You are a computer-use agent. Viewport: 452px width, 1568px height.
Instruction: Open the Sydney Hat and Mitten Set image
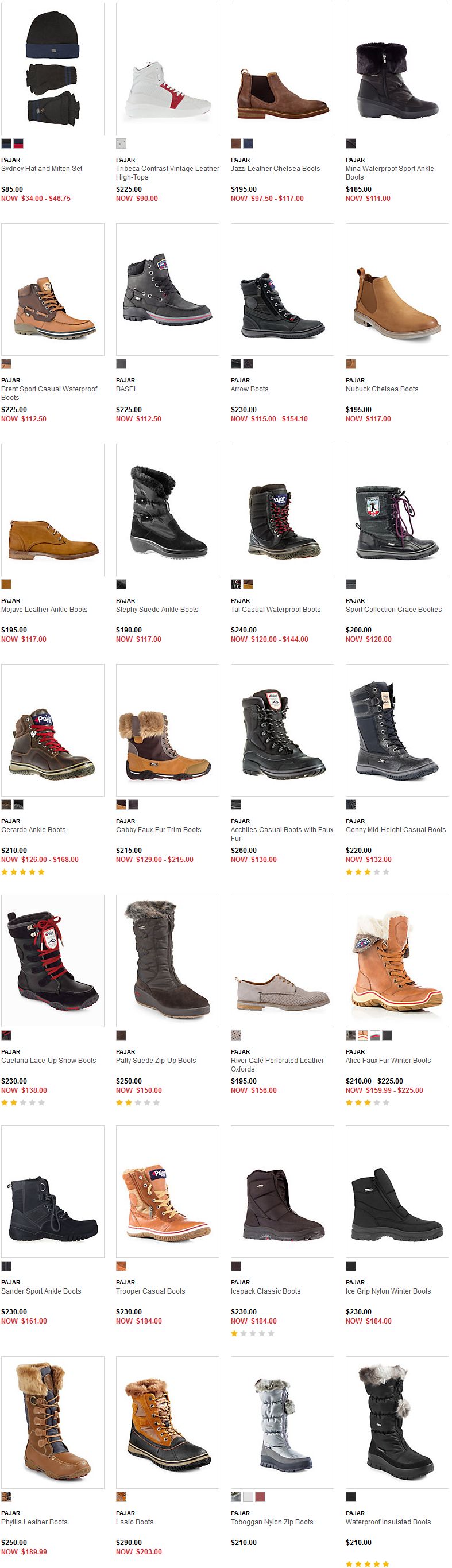click(53, 69)
